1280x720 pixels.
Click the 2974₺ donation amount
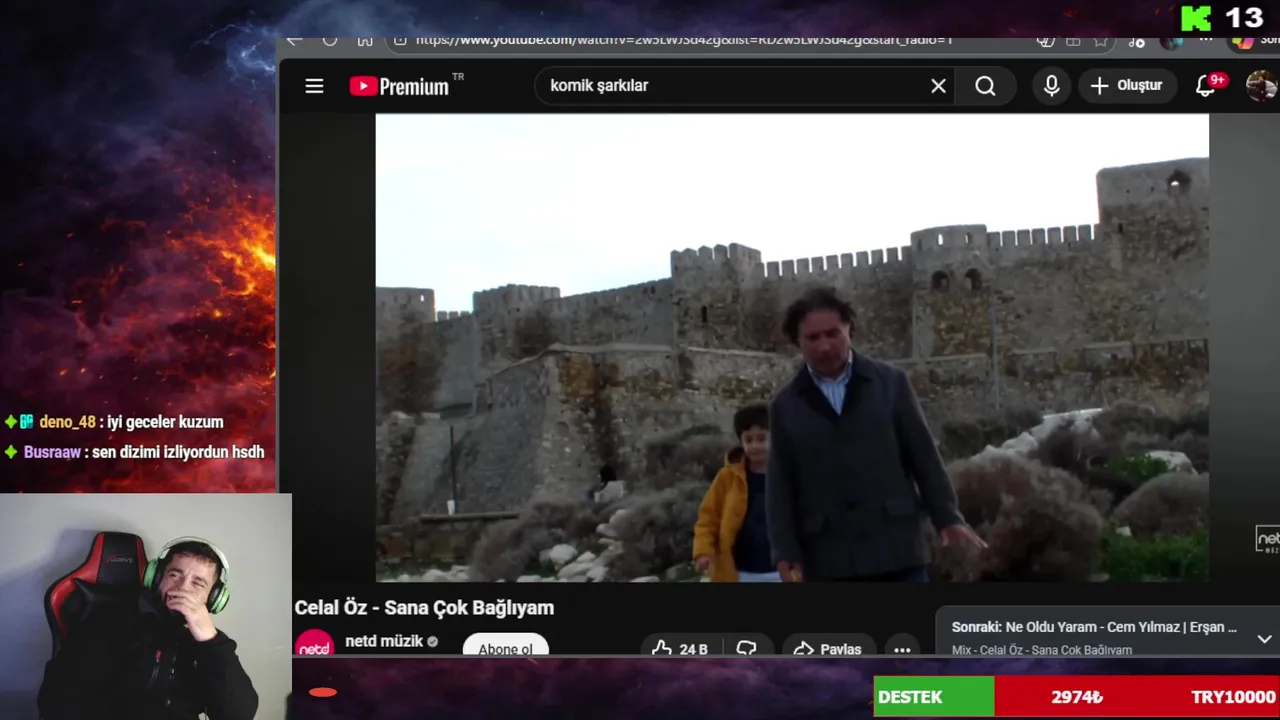click(1077, 697)
